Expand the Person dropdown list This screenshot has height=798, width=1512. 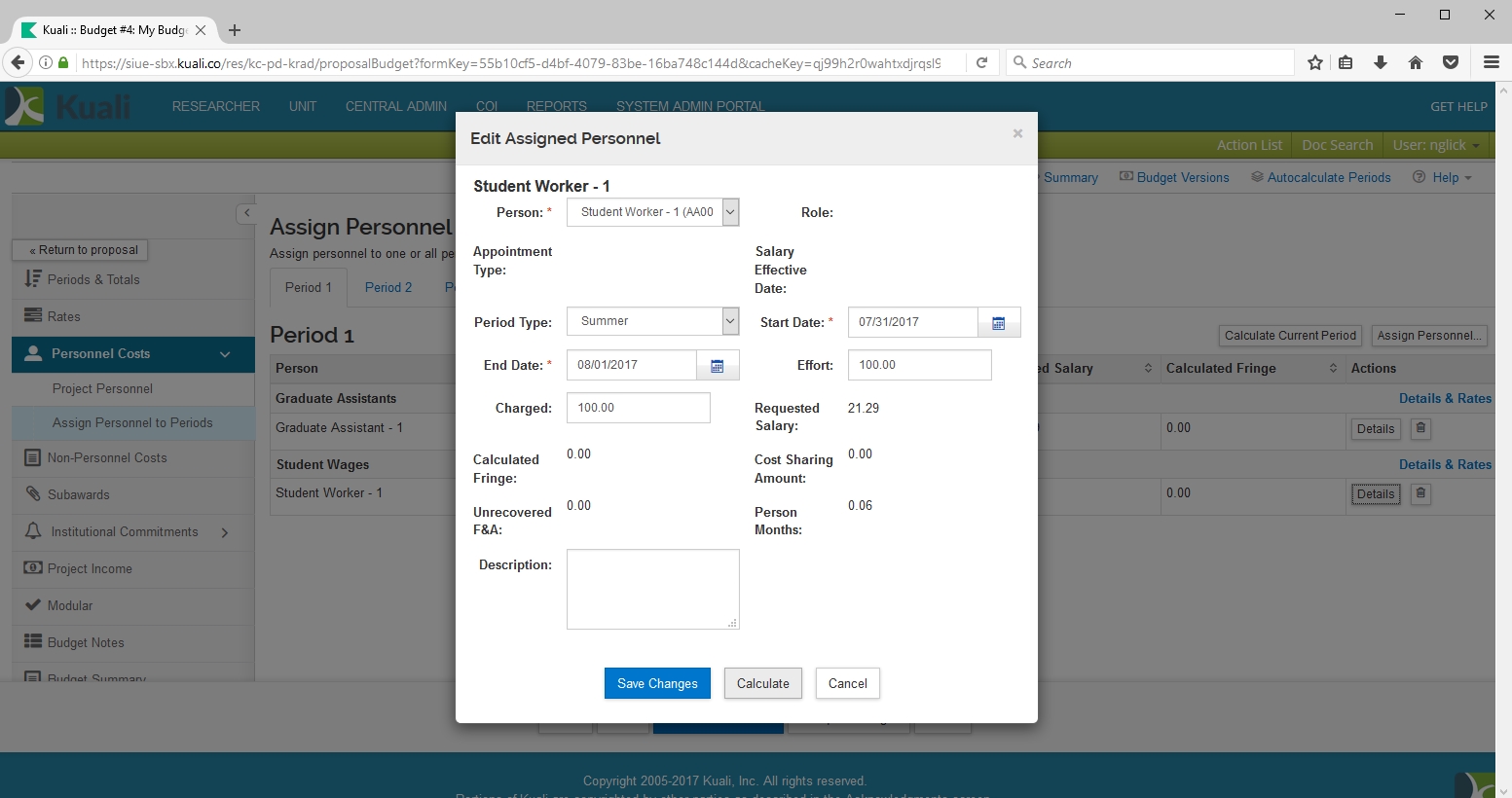pyautogui.click(x=730, y=212)
